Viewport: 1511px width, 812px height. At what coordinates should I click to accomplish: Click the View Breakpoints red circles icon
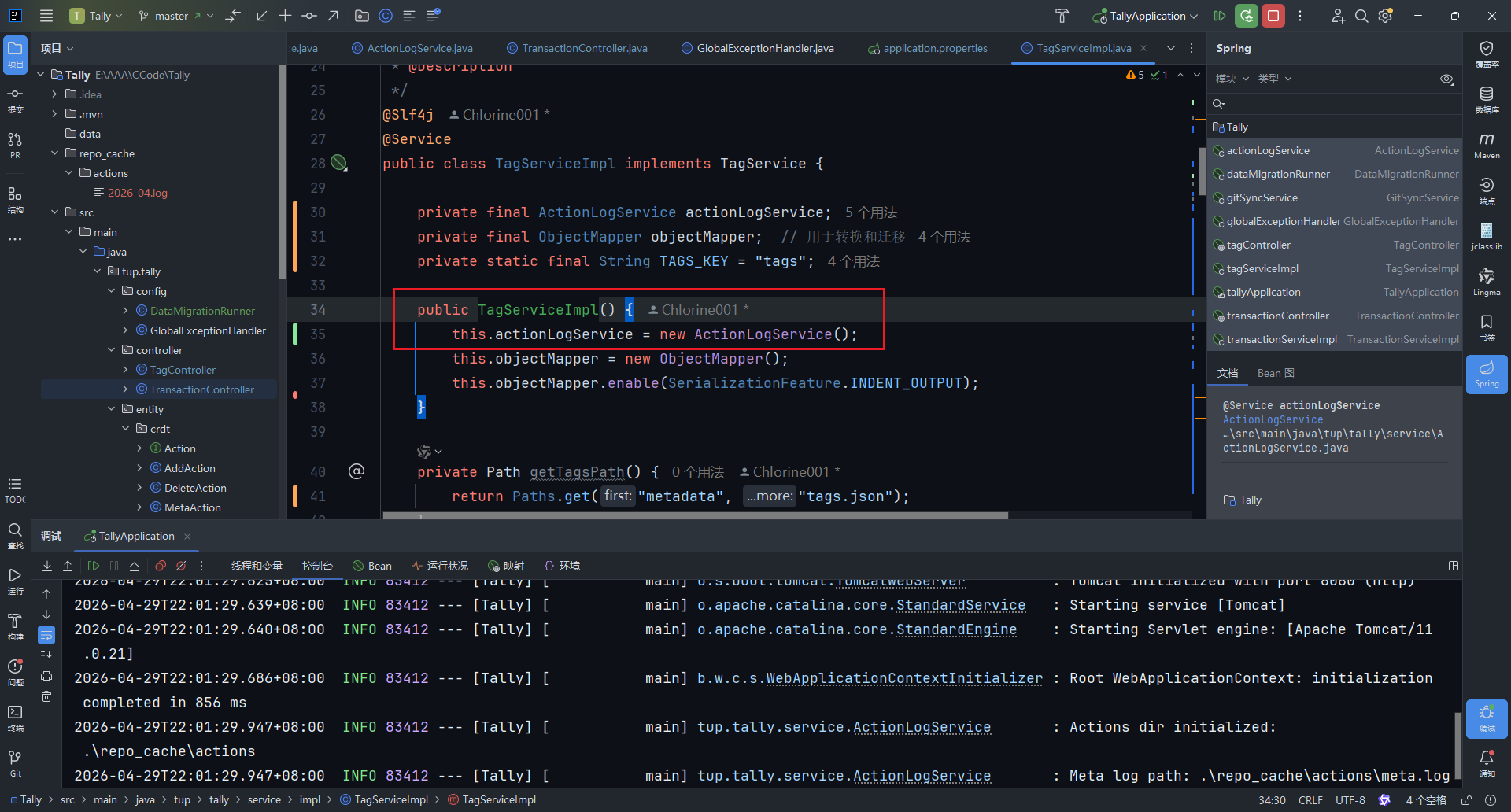pos(161,566)
